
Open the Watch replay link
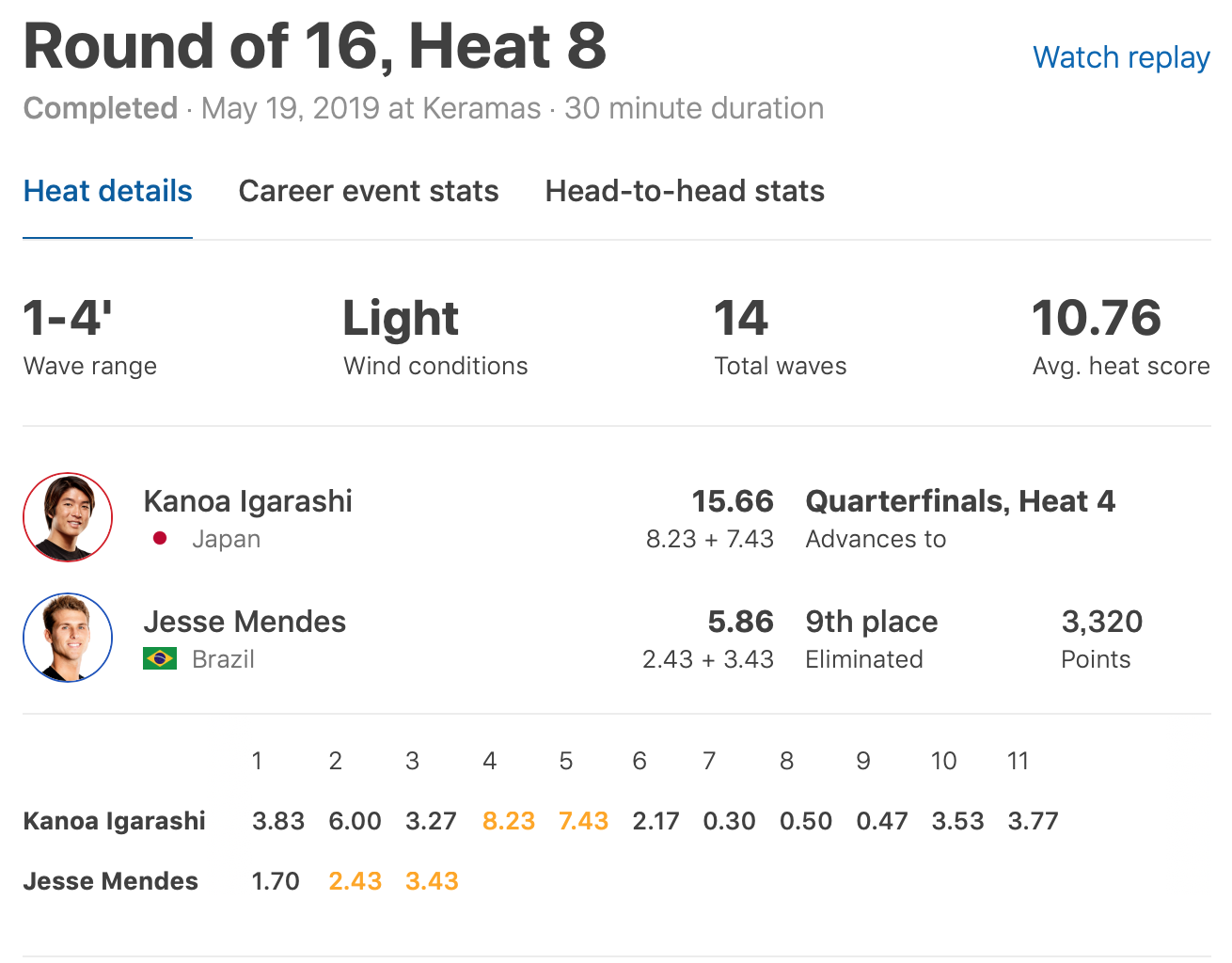(x=1121, y=57)
